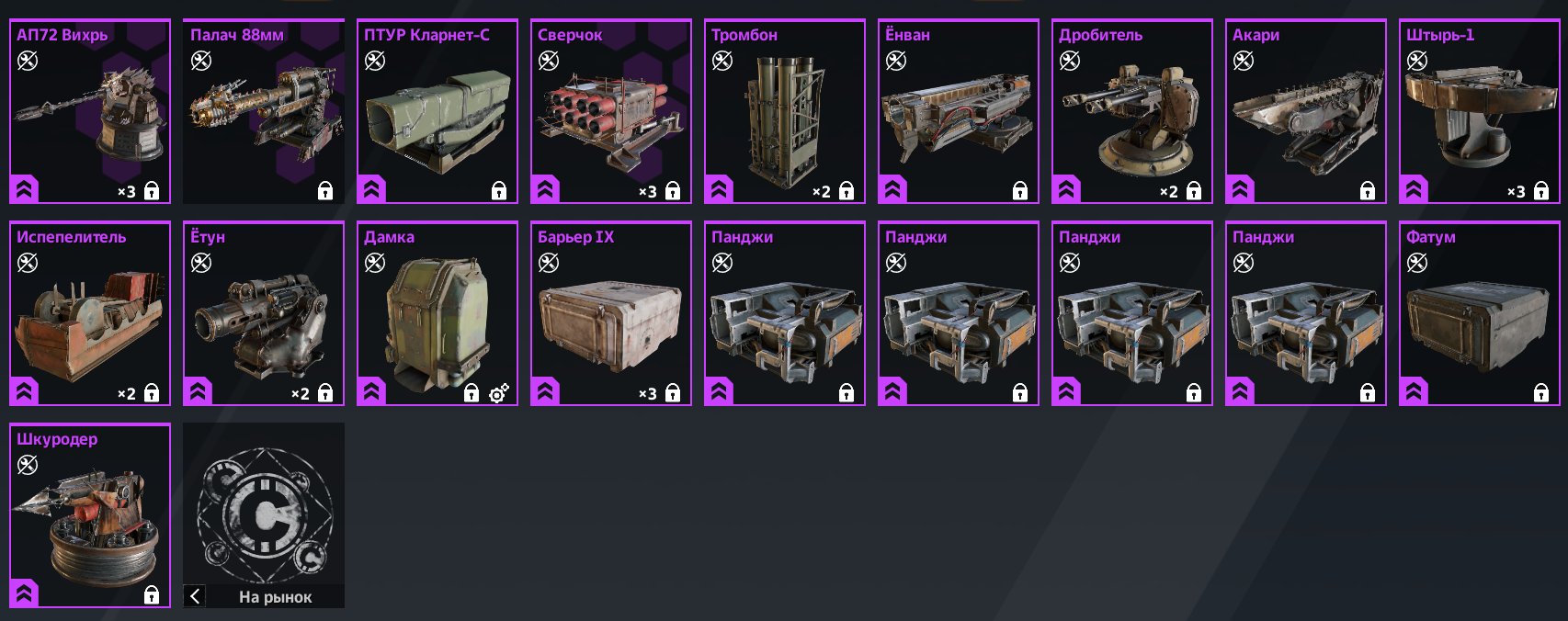Select the Штырь-1 item card

[1480, 111]
